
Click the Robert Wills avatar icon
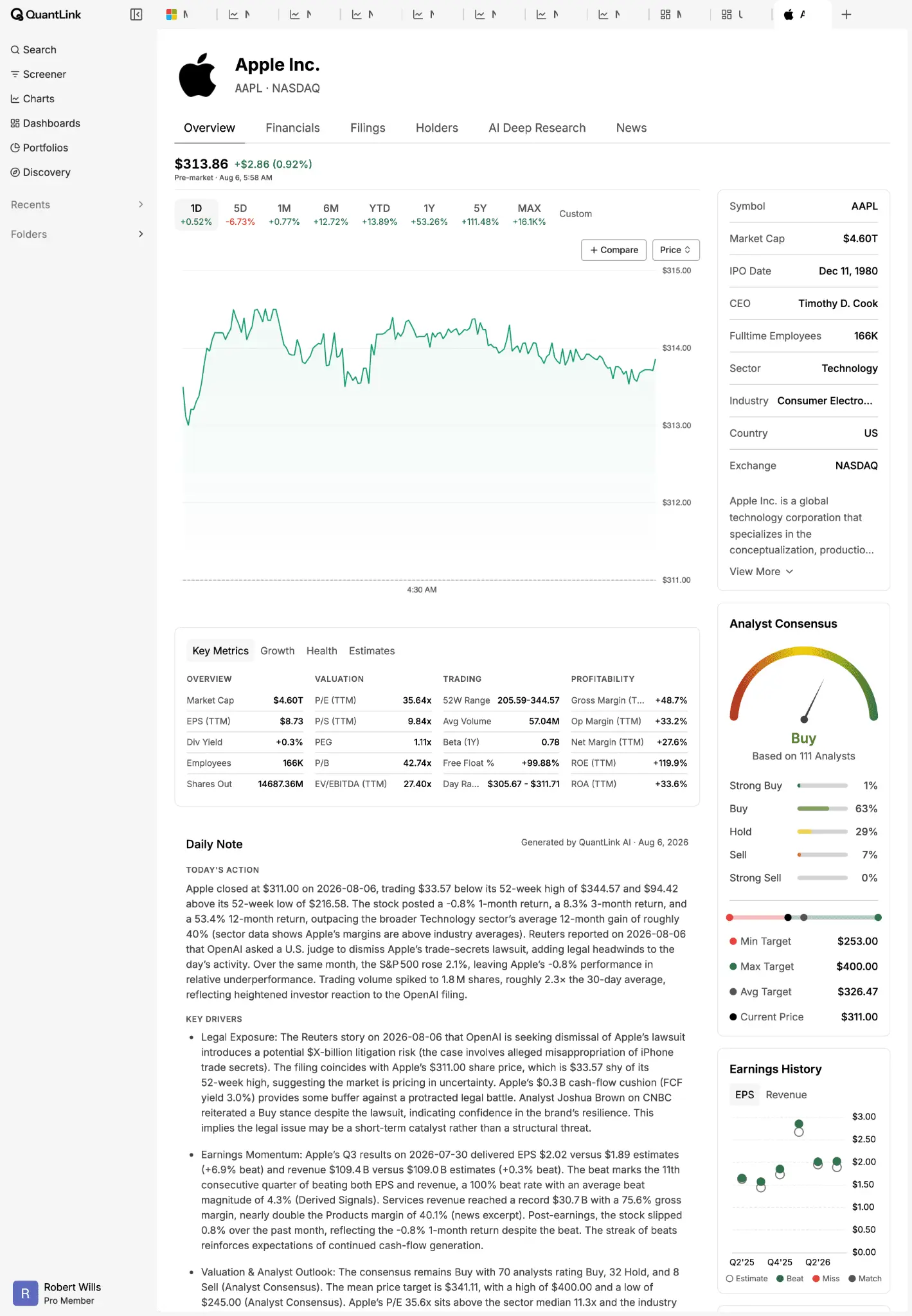tap(25, 1293)
